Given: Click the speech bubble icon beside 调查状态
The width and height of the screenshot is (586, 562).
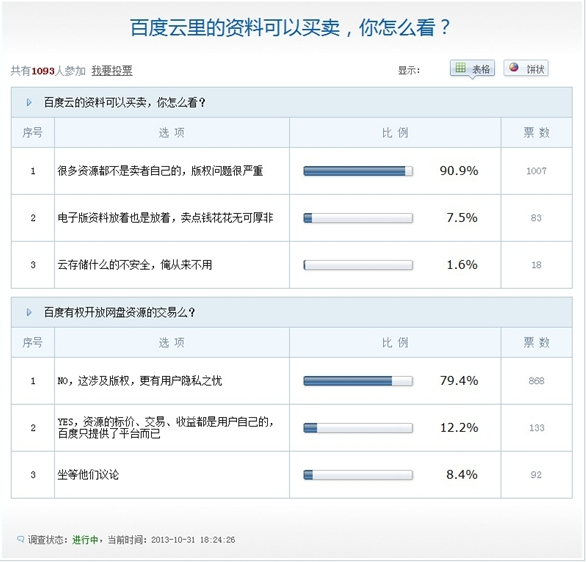Looking at the screenshot, I should coord(21,539).
